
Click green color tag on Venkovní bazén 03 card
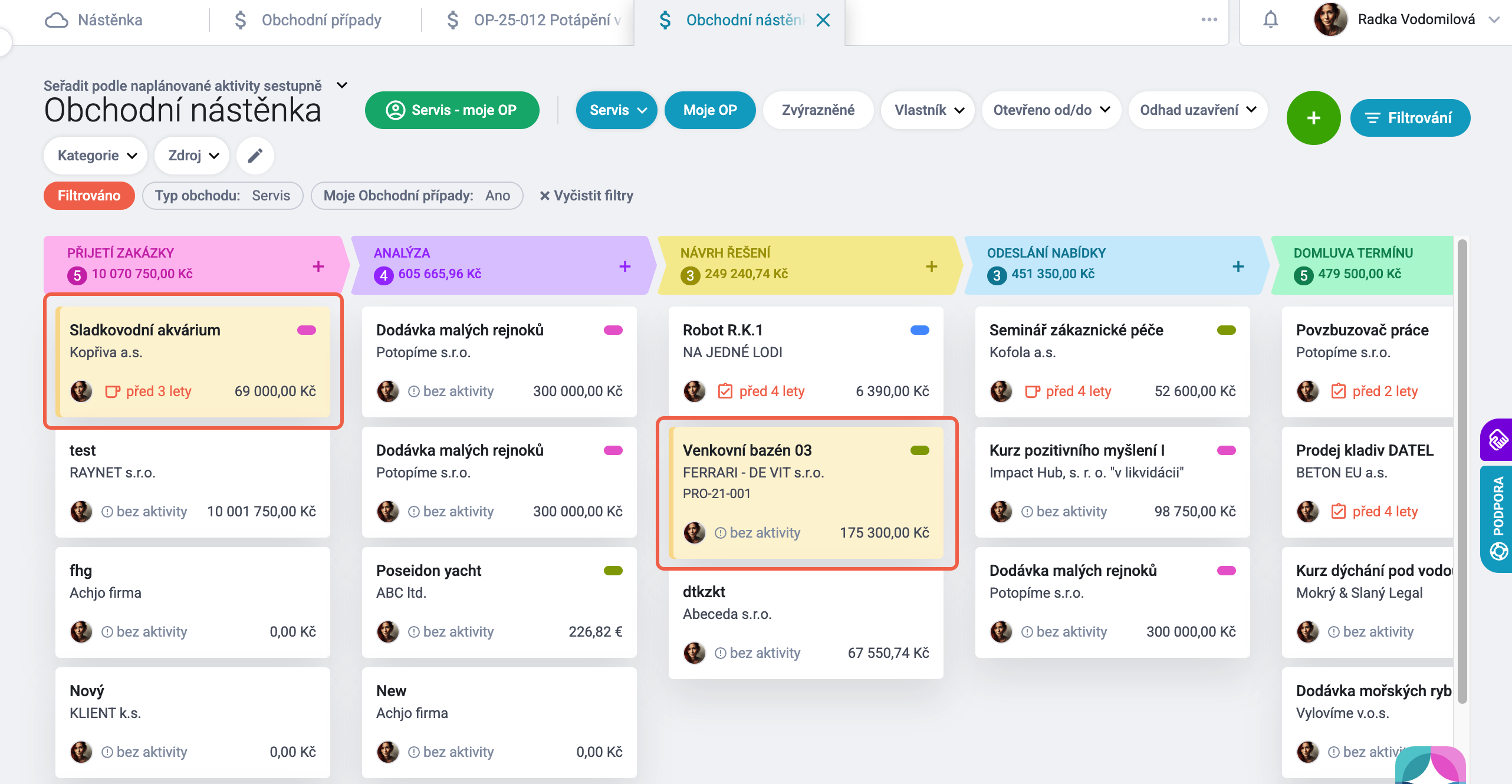(x=920, y=450)
